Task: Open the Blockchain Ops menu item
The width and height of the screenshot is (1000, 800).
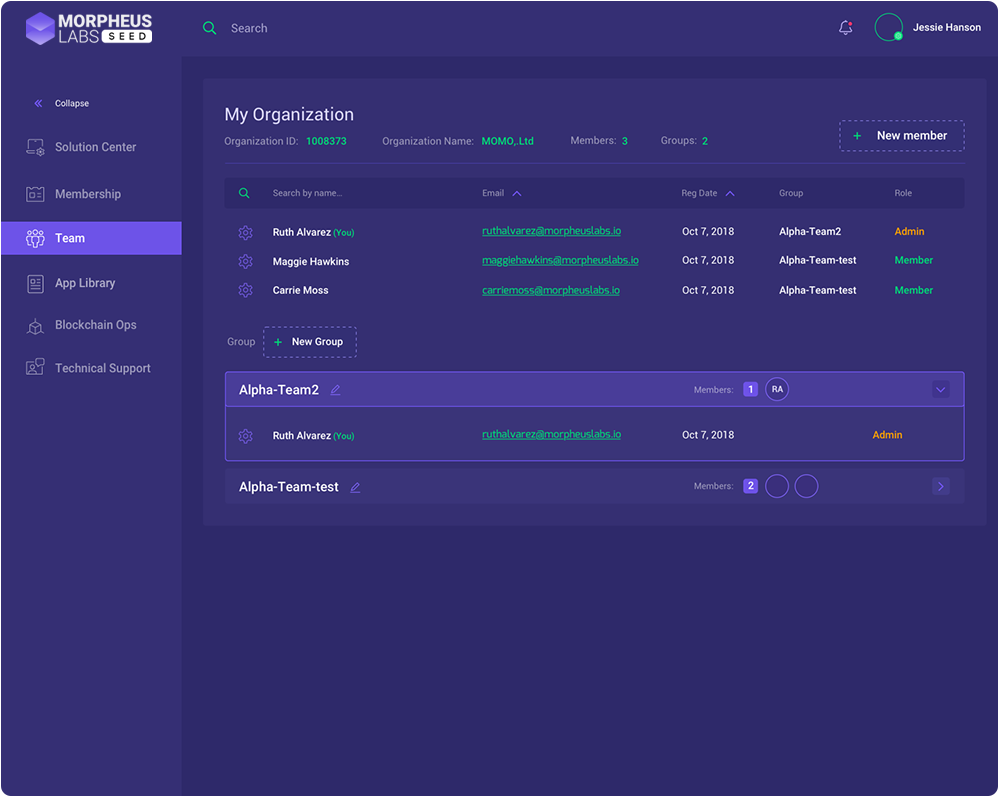Action: pyautogui.click(x=91, y=325)
